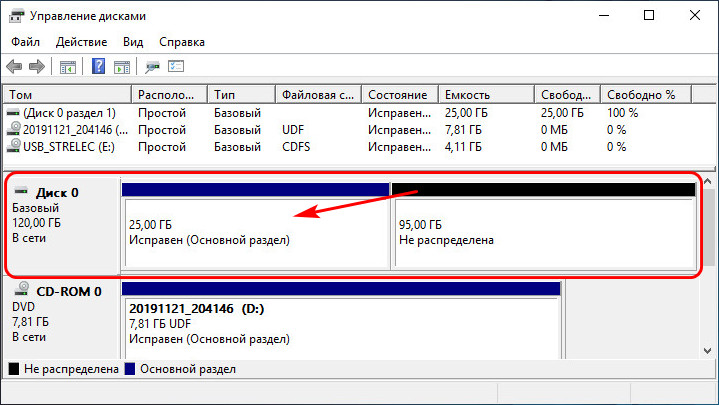Click the scrollbar down arrow
The image size is (719, 405).
[x=708, y=351]
